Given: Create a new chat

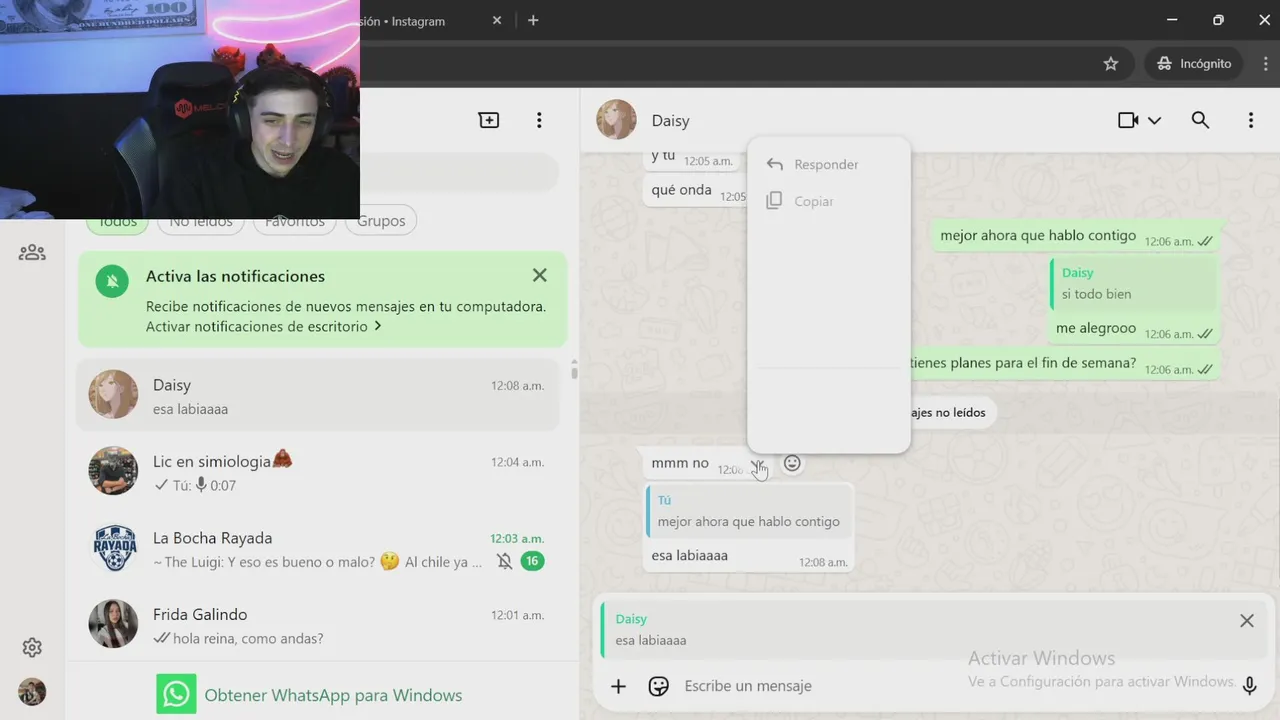Looking at the screenshot, I should pyautogui.click(x=489, y=120).
